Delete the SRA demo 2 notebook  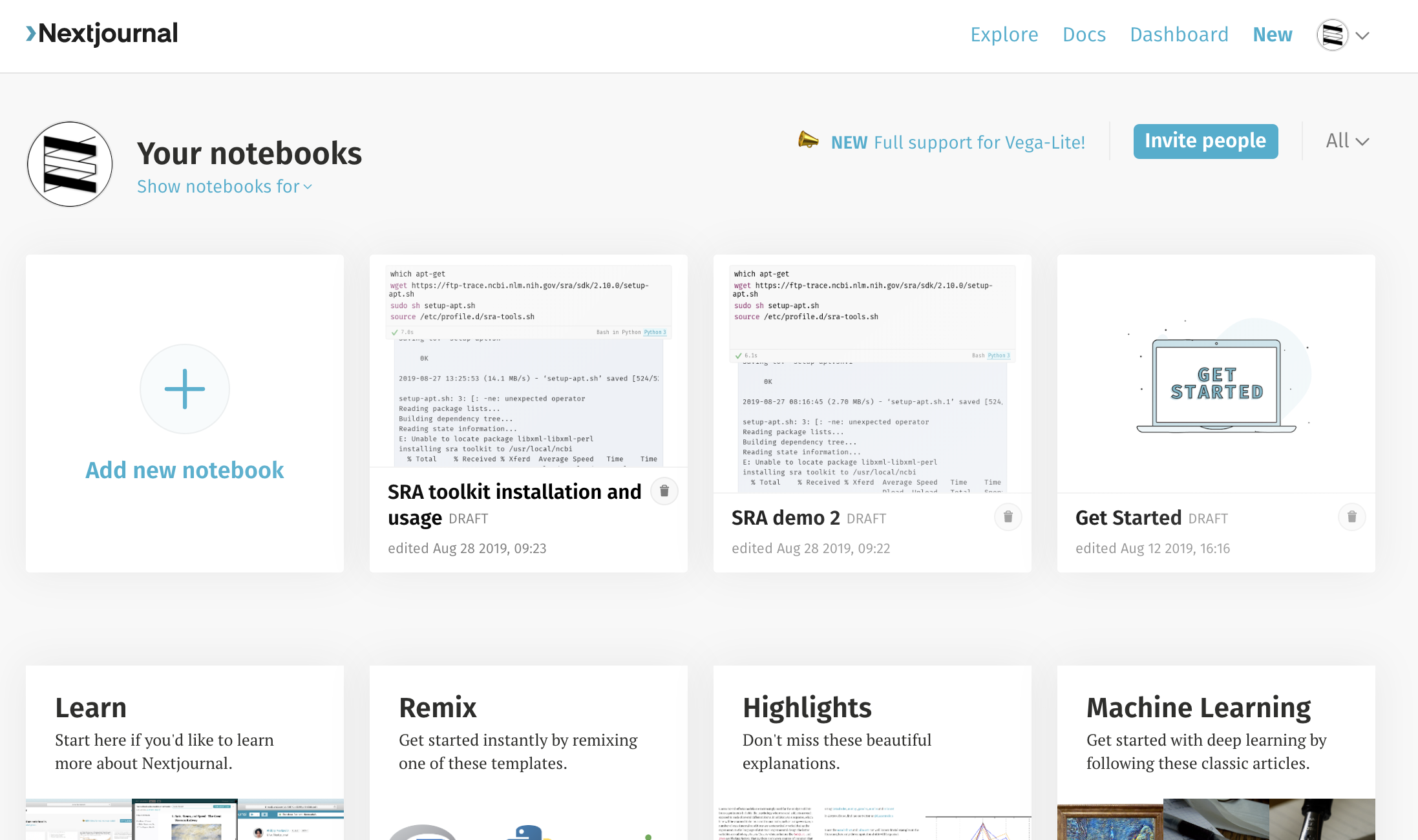(1008, 517)
